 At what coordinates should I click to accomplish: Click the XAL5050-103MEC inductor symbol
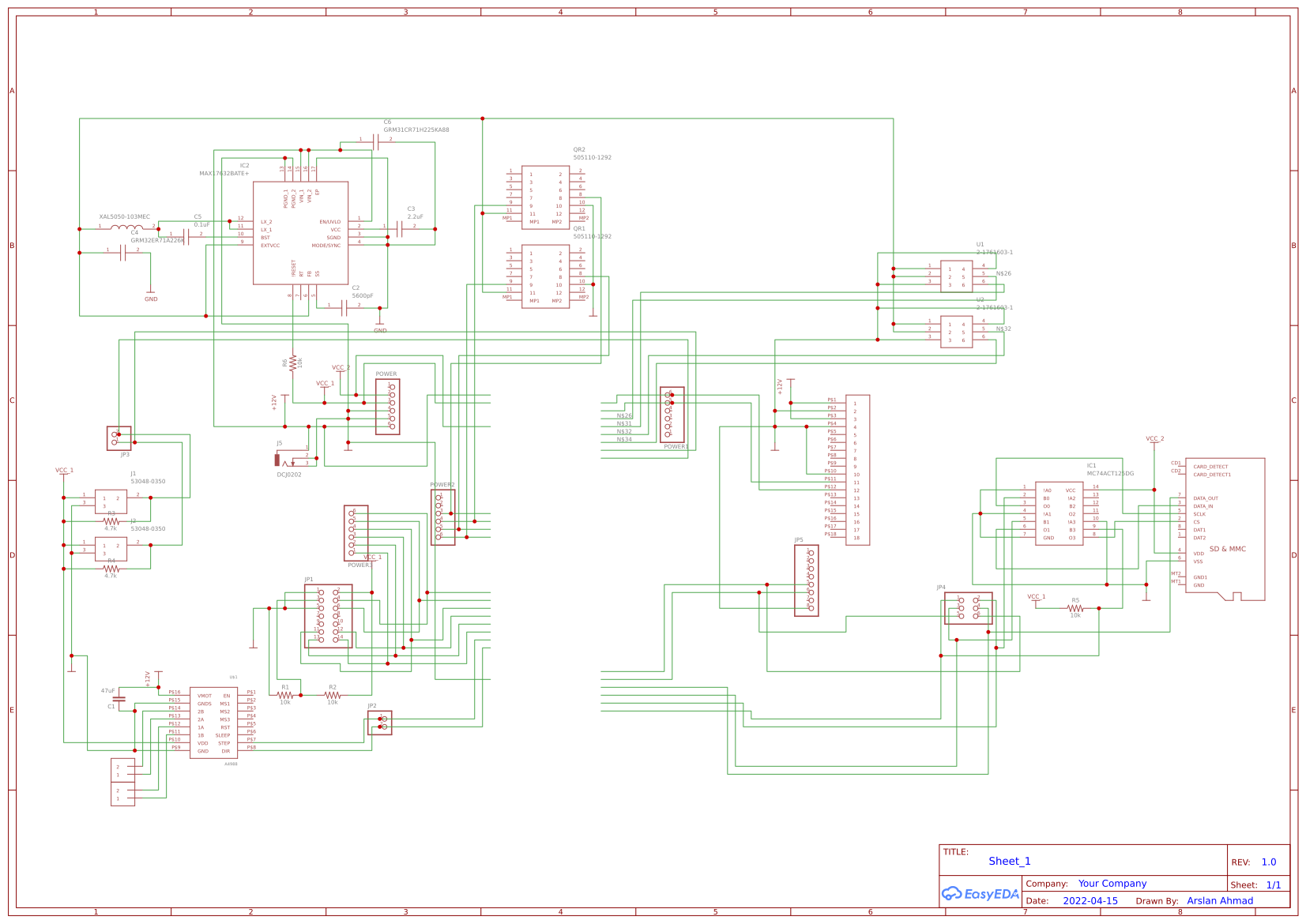(x=126, y=227)
